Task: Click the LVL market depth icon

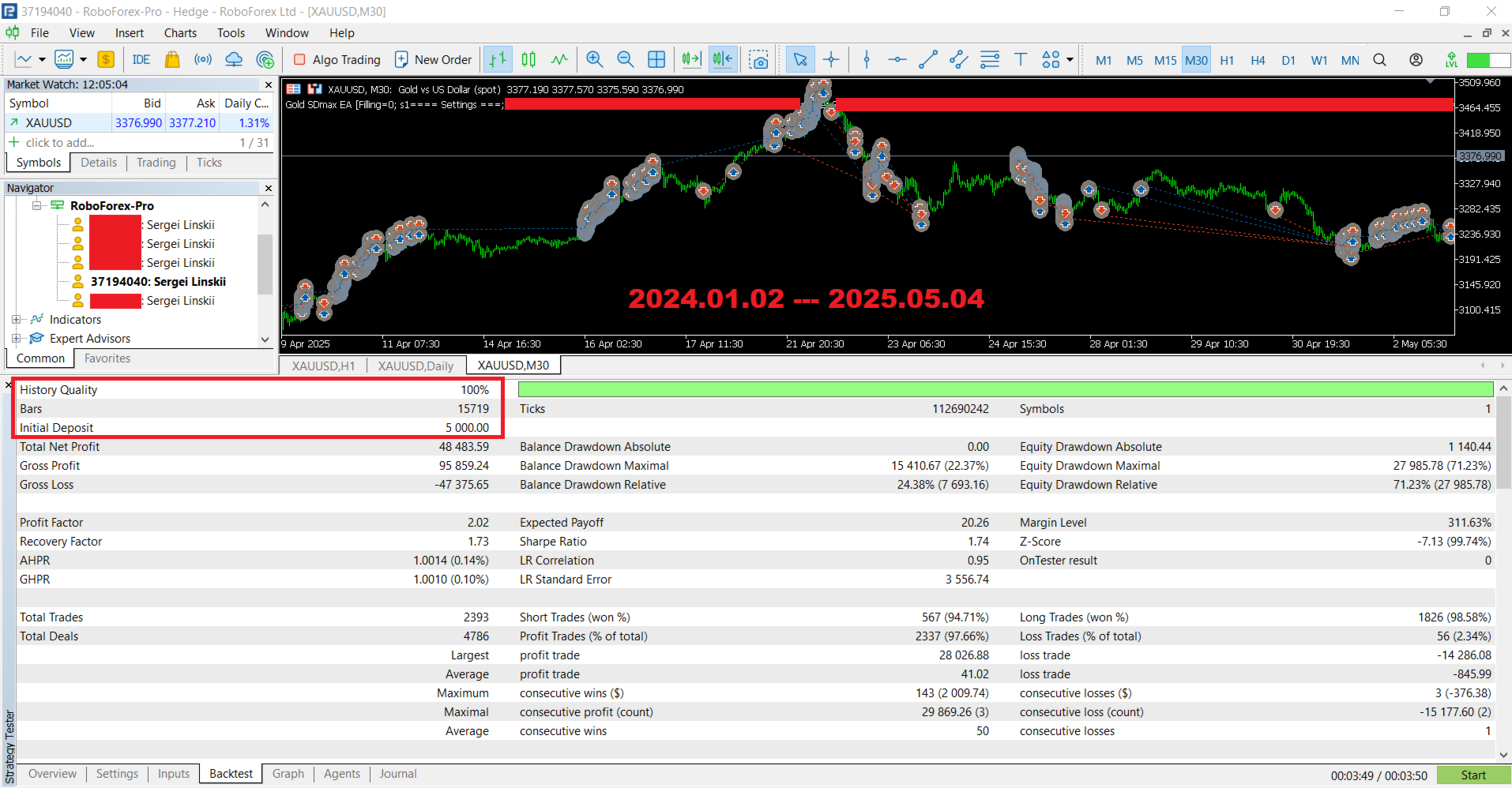Action: pyautogui.click(x=1451, y=60)
